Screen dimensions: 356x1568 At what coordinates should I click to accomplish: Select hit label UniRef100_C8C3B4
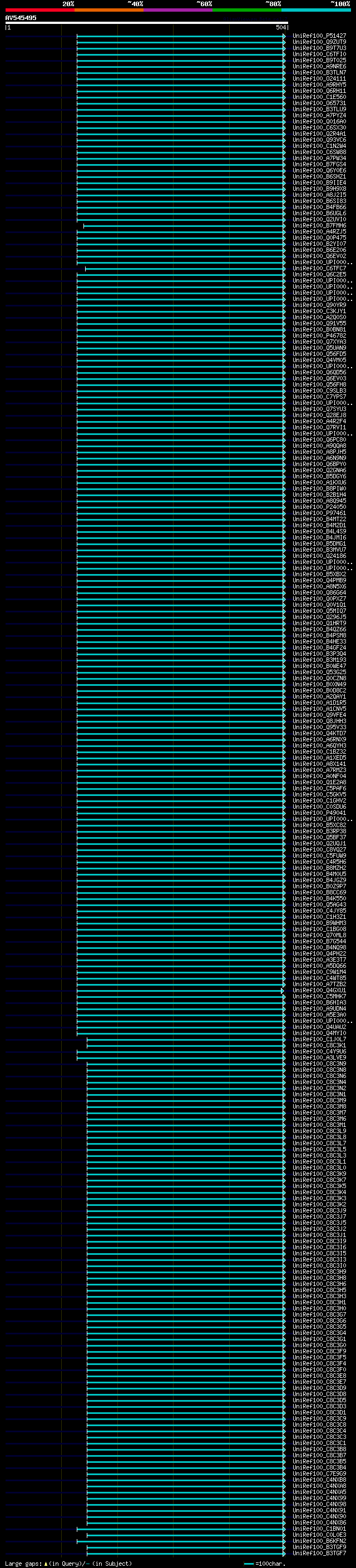click(x=319, y=1467)
